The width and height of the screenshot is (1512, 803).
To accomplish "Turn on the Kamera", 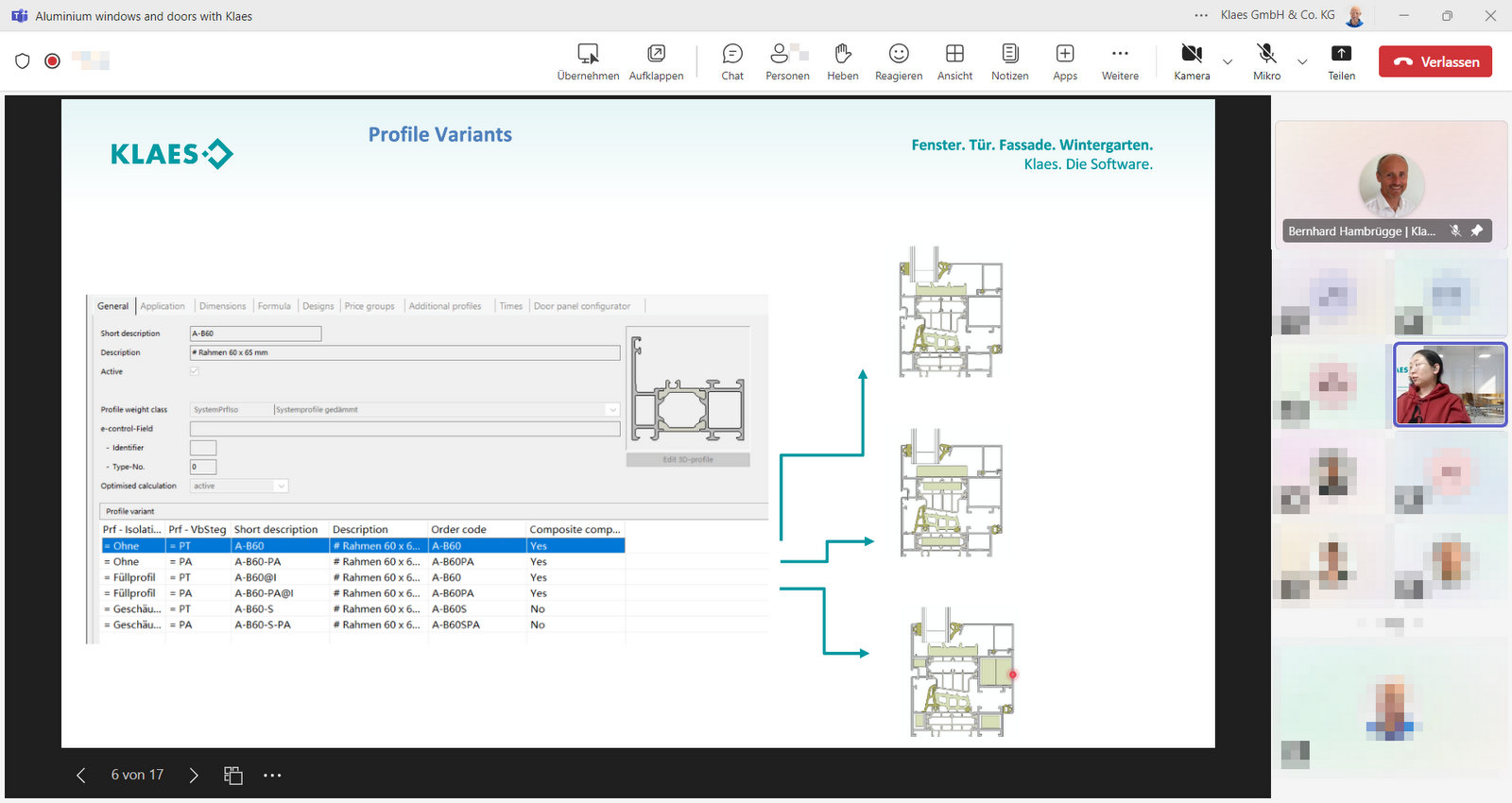I will coord(1192,61).
